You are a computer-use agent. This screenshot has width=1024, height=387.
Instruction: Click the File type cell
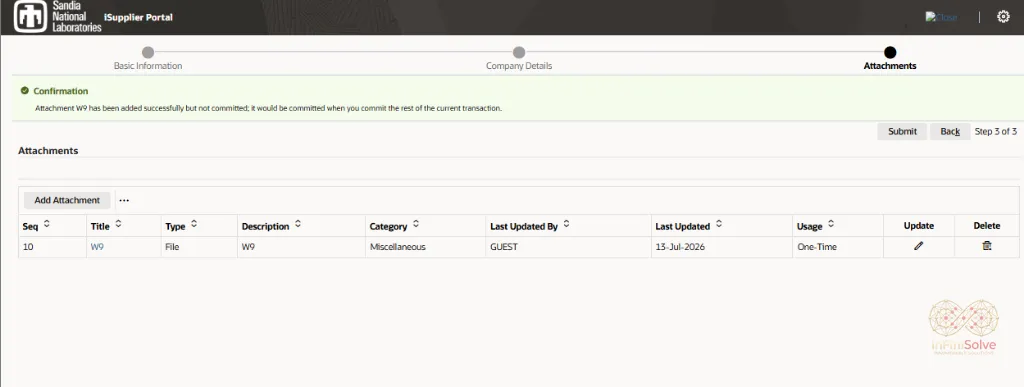pos(199,247)
